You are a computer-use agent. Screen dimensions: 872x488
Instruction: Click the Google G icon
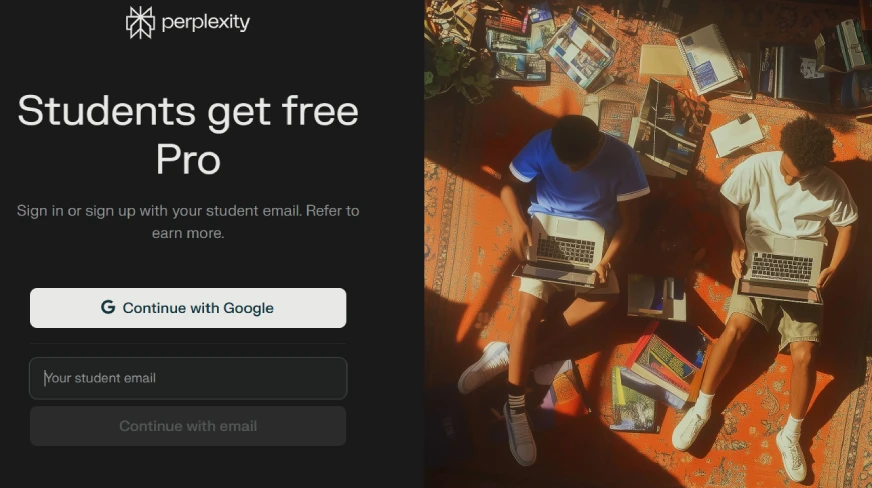[108, 307]
